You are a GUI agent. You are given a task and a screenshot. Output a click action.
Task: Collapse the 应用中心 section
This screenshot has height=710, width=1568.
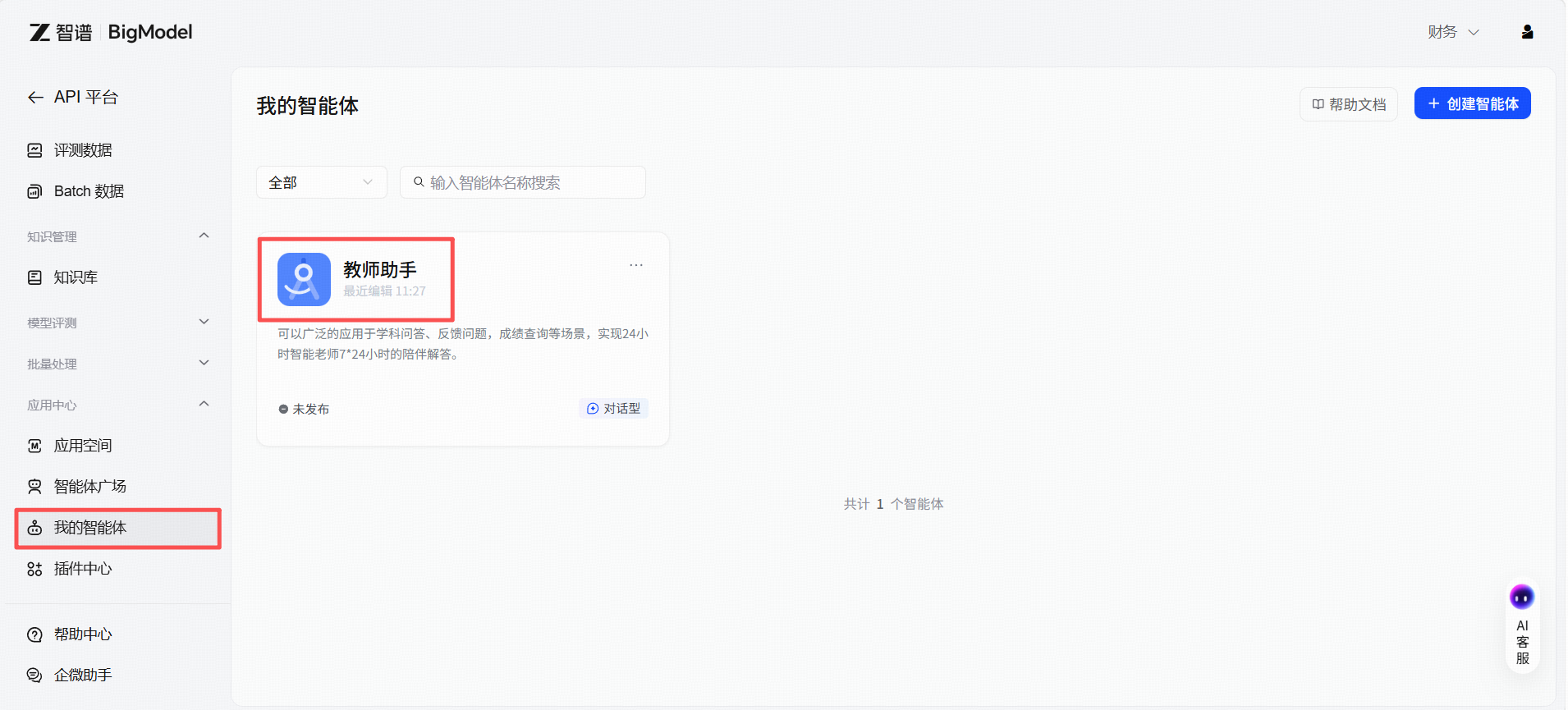(204, 405)
